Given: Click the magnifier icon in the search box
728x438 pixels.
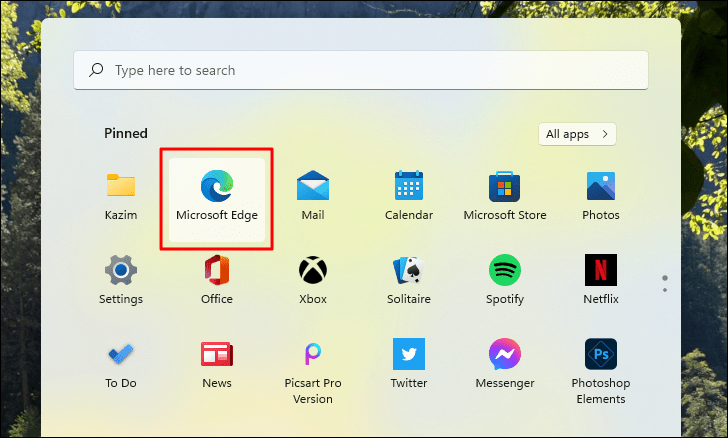Looking at the screenshot, I should tap(96, 70).
